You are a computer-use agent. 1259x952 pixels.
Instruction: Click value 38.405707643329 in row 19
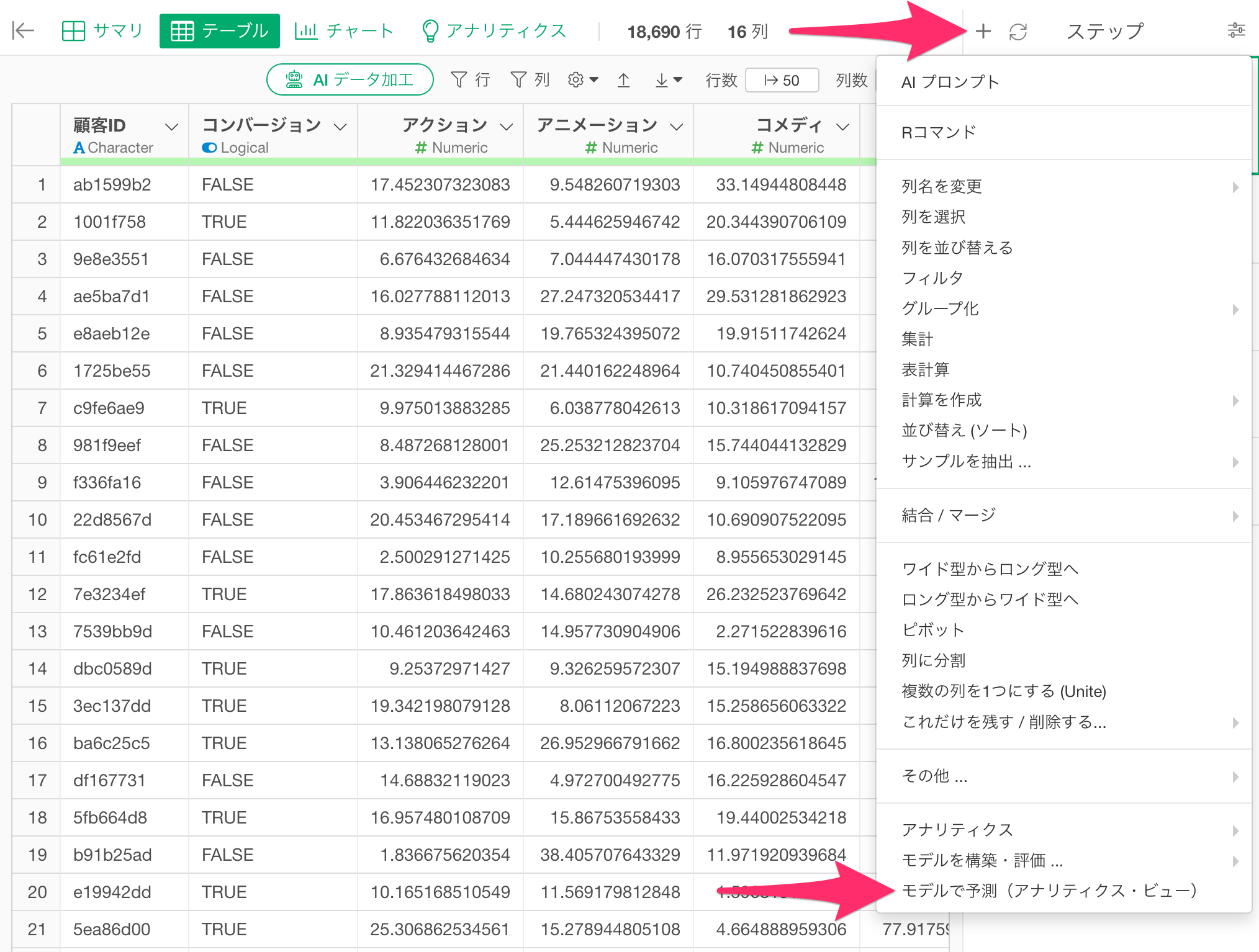(x=610, y=855)
